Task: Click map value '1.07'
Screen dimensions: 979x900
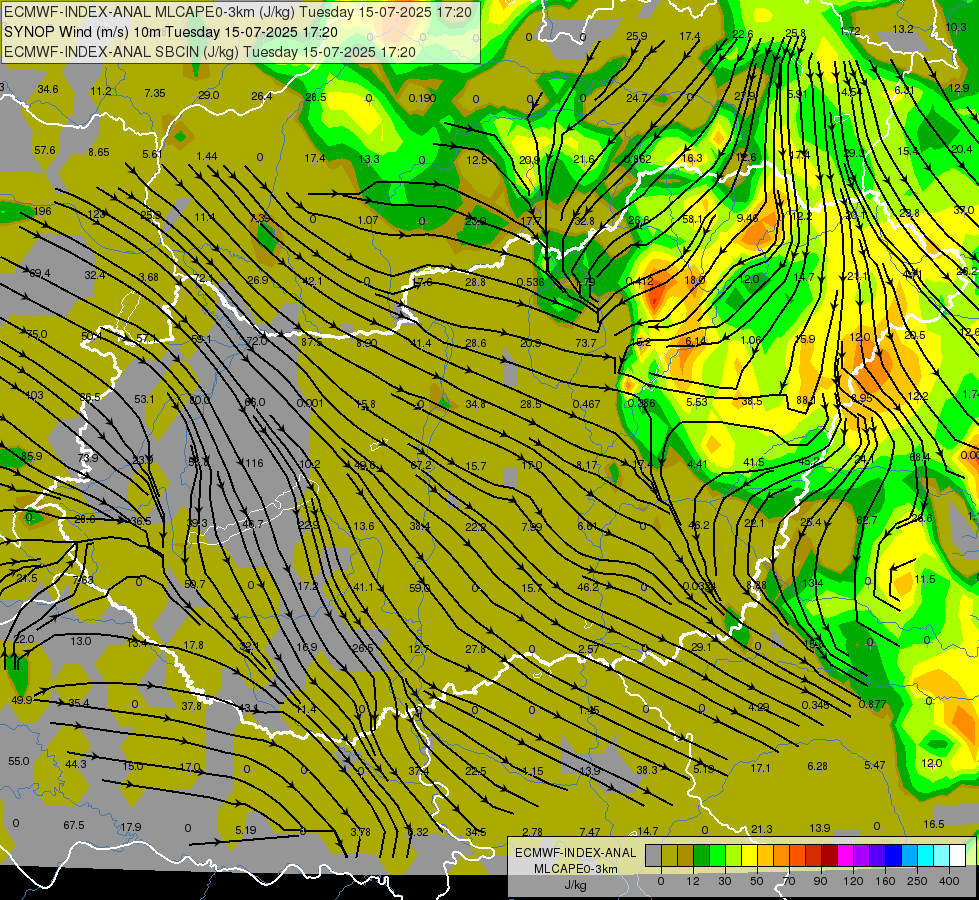Action: tap(368, 220)
